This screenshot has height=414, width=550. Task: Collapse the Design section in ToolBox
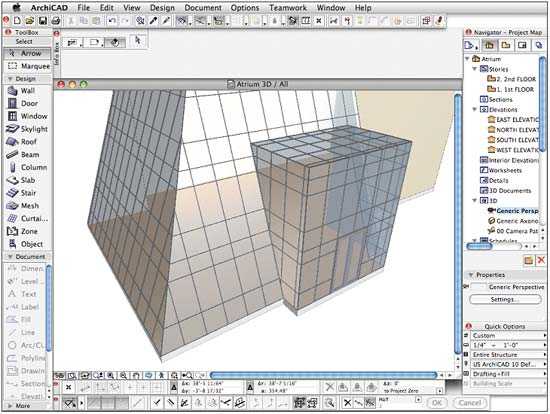coord(10,79)
